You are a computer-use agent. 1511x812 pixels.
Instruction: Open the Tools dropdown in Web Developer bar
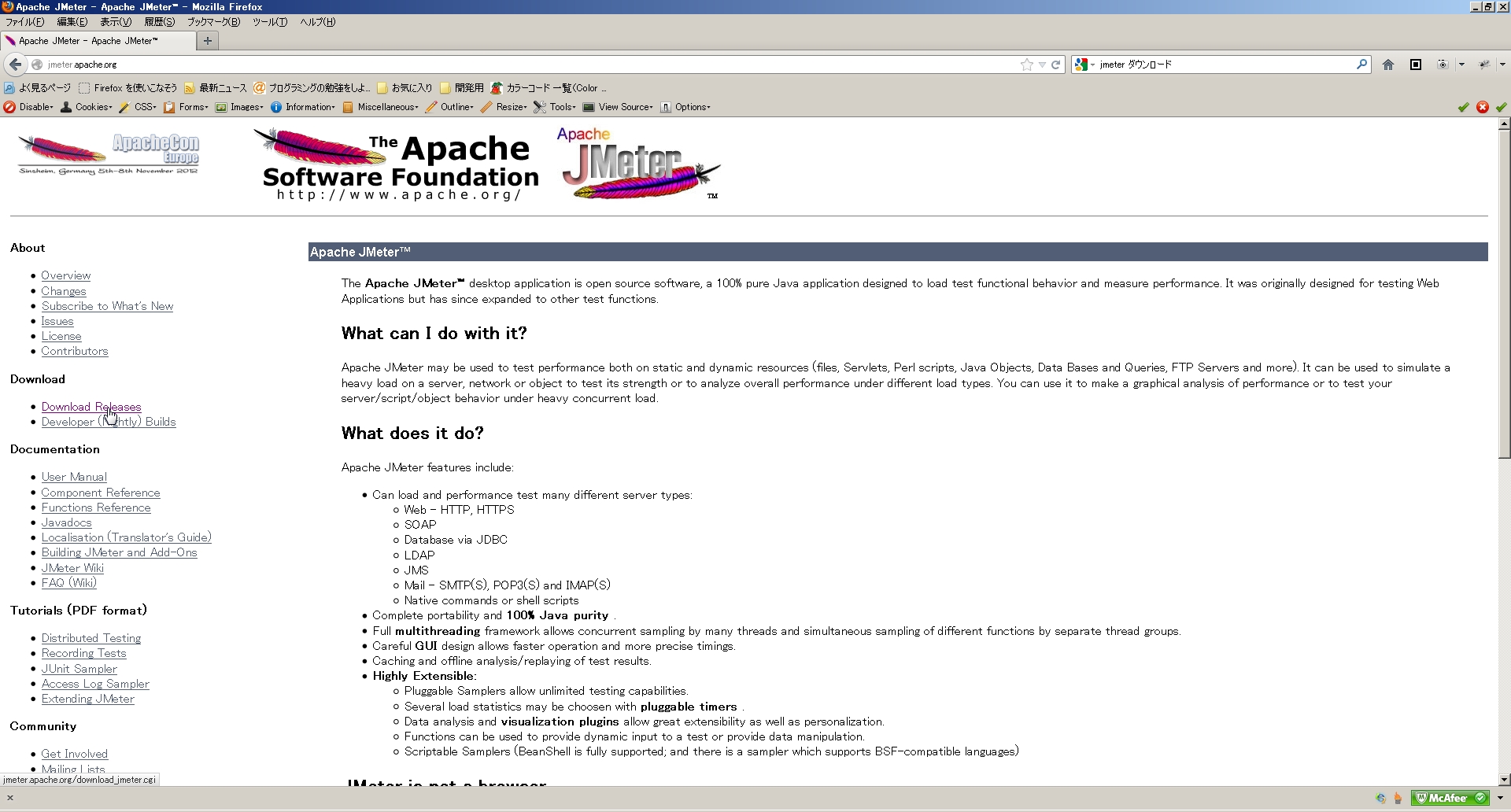[555, 107]
